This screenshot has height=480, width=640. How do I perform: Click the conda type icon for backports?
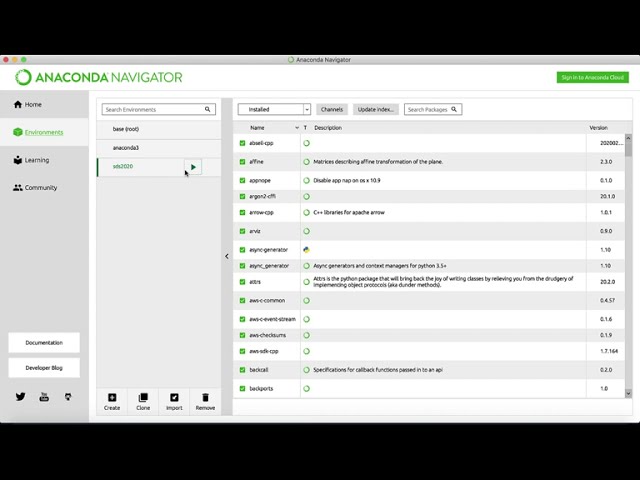(x=307, y=389)
